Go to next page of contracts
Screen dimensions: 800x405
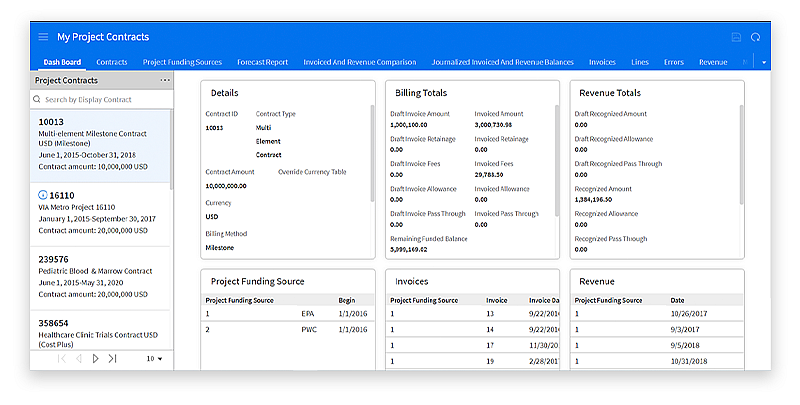pyautogui.click(x=96, y=358)
